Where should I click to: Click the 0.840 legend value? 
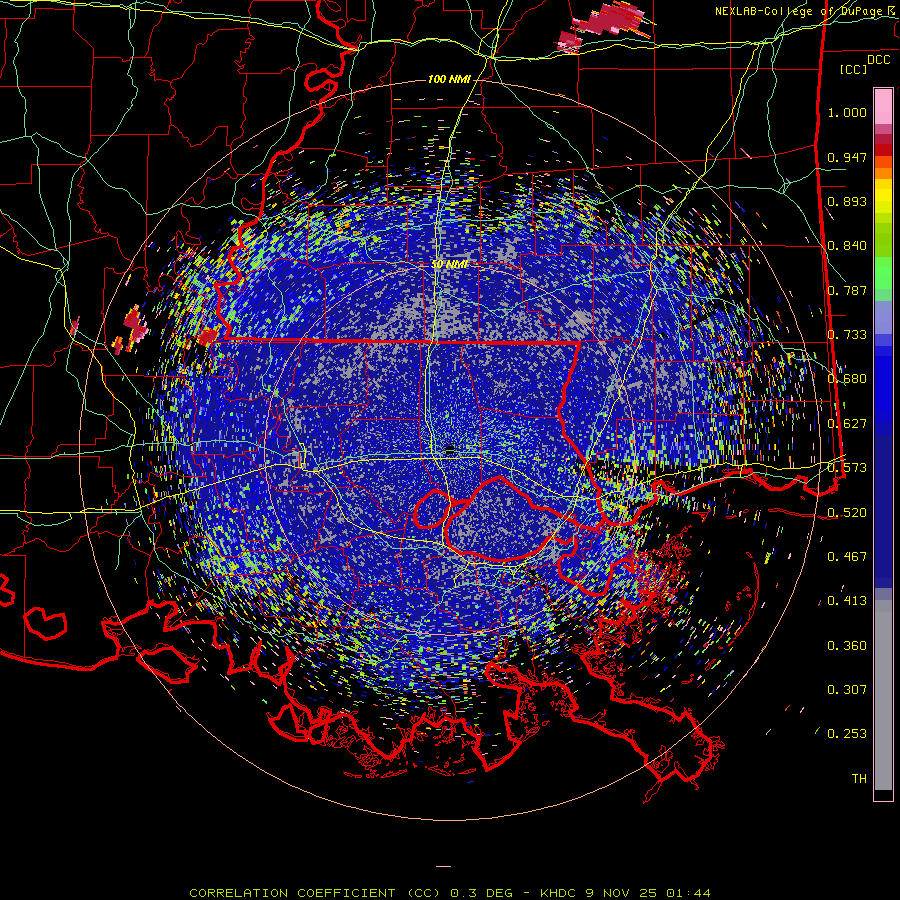pyautogui.click(x=847, y=246)
